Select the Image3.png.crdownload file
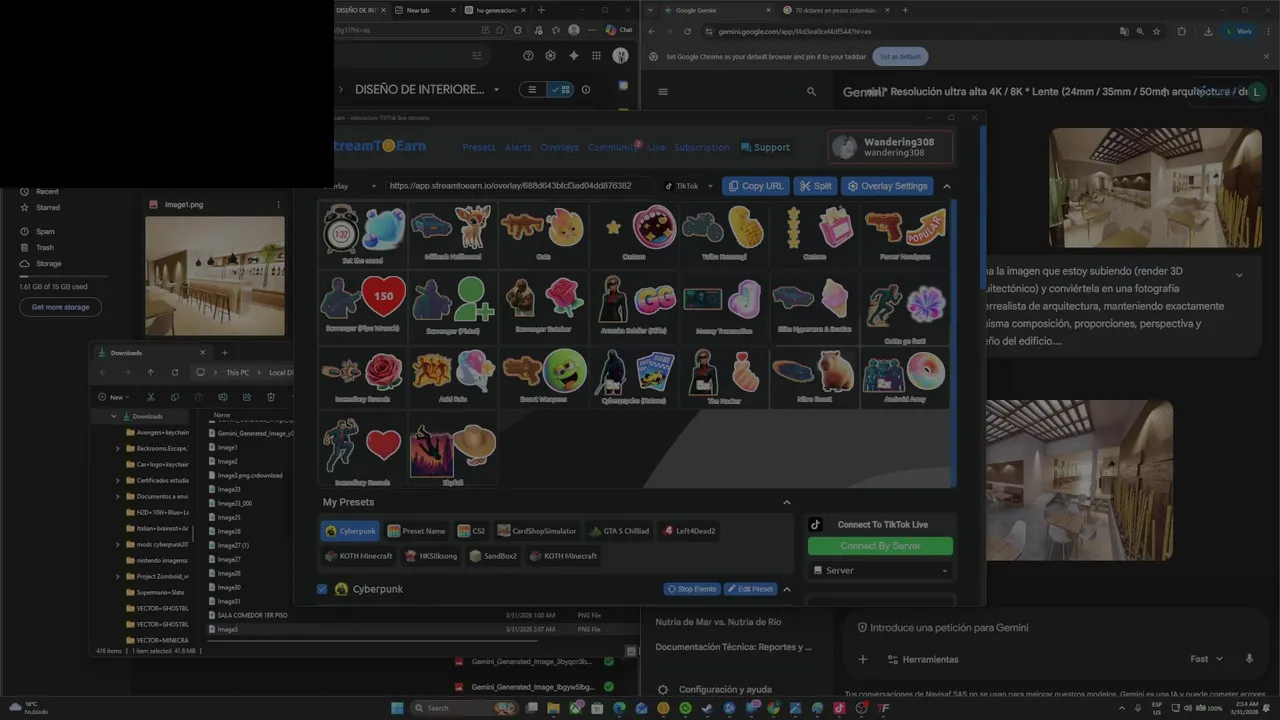The width and height of the screenshot is (1280, 720). (250, 475)
